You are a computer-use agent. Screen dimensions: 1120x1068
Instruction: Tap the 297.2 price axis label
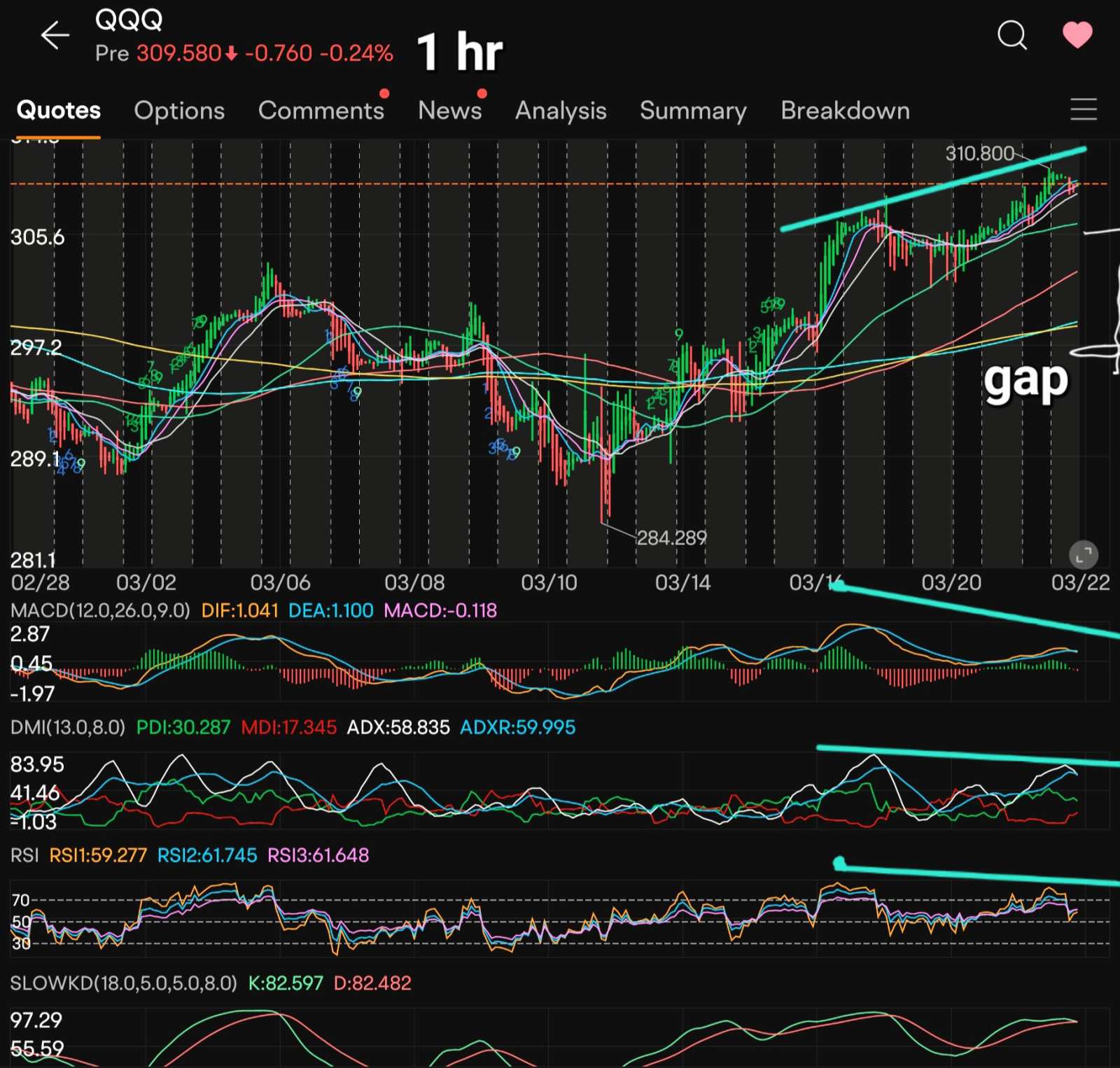(x=36, y=347)
